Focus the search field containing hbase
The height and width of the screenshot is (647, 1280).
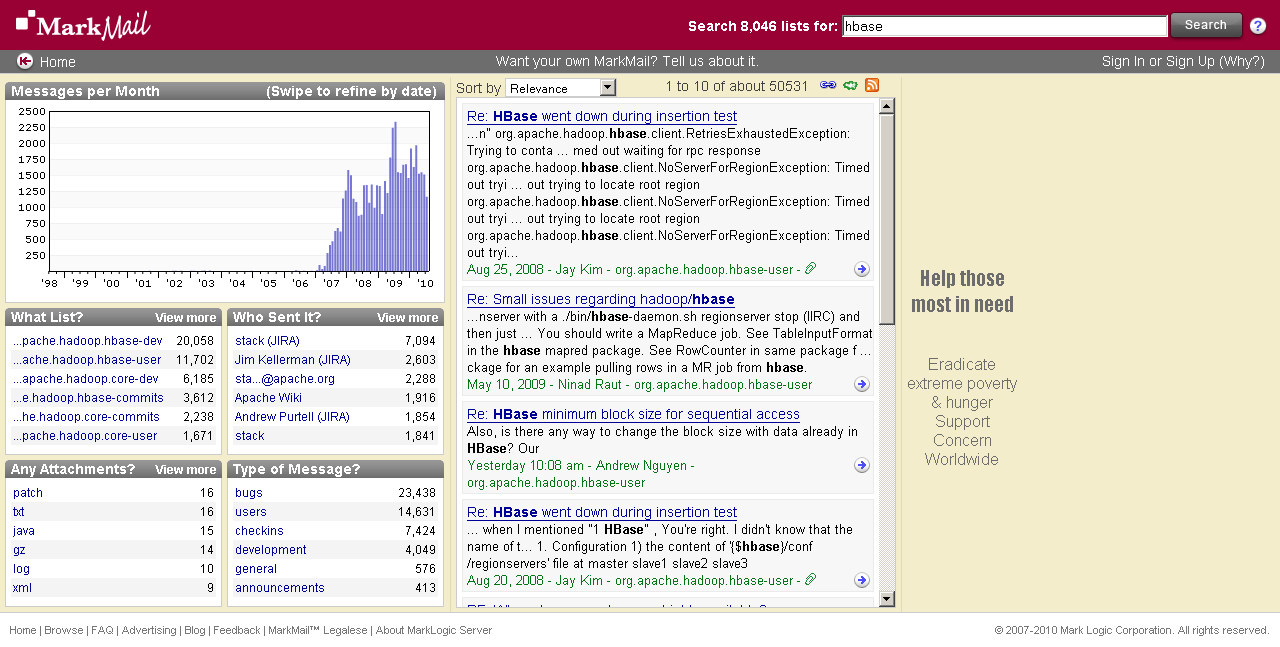coord(1005,26)
